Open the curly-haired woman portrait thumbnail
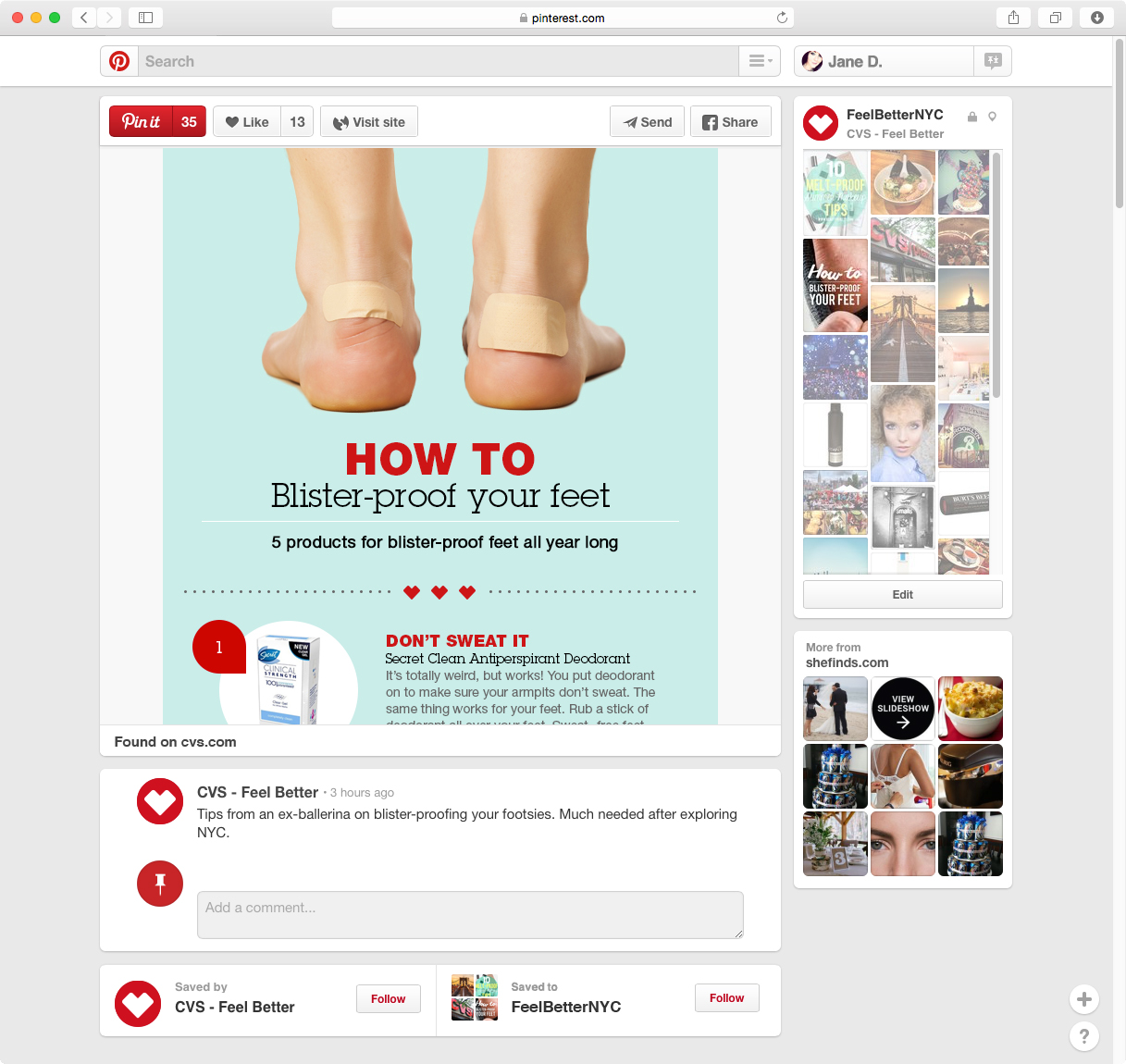1126x1064 pixels. pos(903,434)
